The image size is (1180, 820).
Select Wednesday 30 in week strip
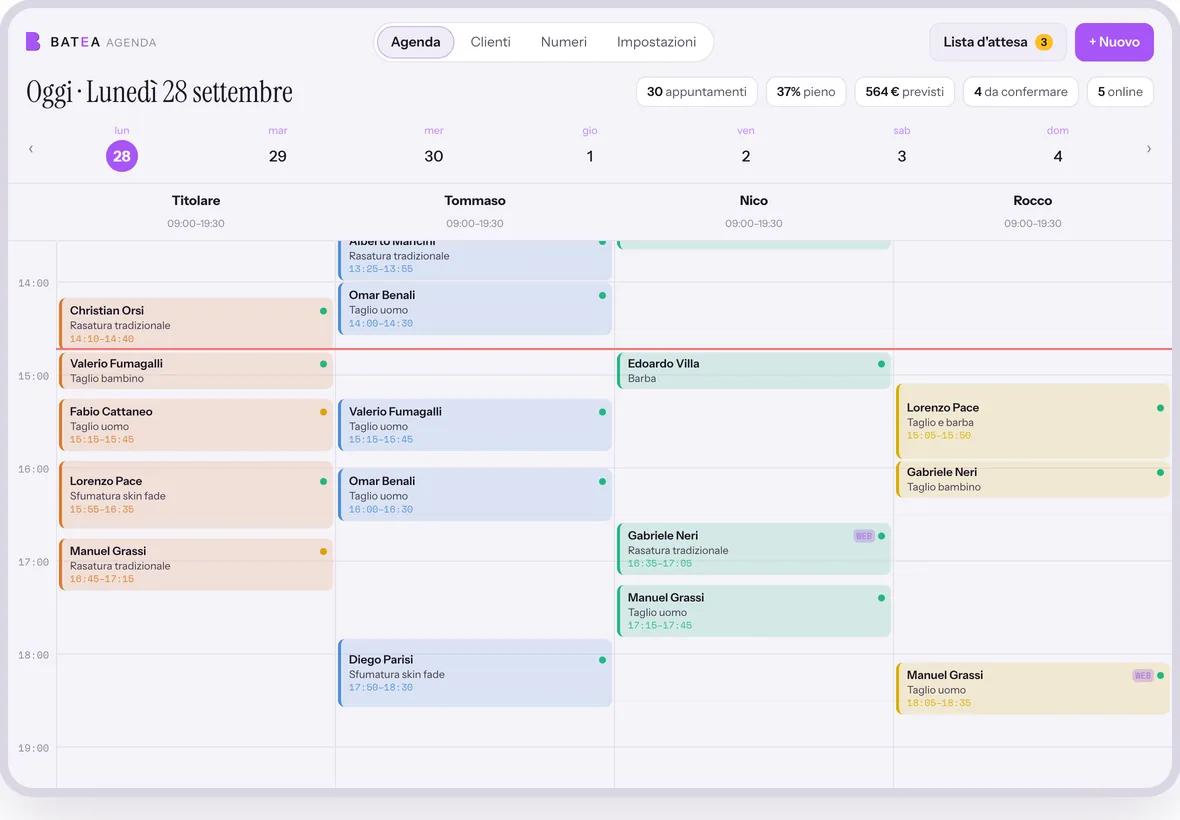(433, 156)
